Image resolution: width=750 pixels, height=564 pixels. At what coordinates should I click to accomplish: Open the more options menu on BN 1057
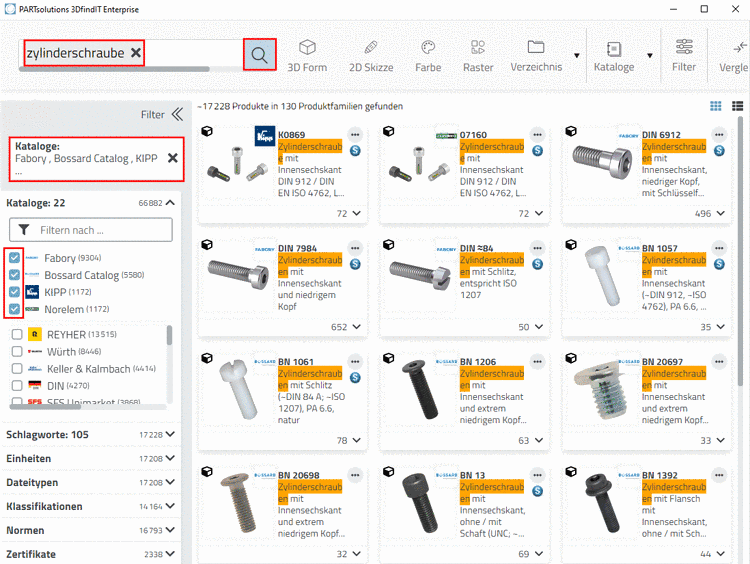tap(719, 248)
